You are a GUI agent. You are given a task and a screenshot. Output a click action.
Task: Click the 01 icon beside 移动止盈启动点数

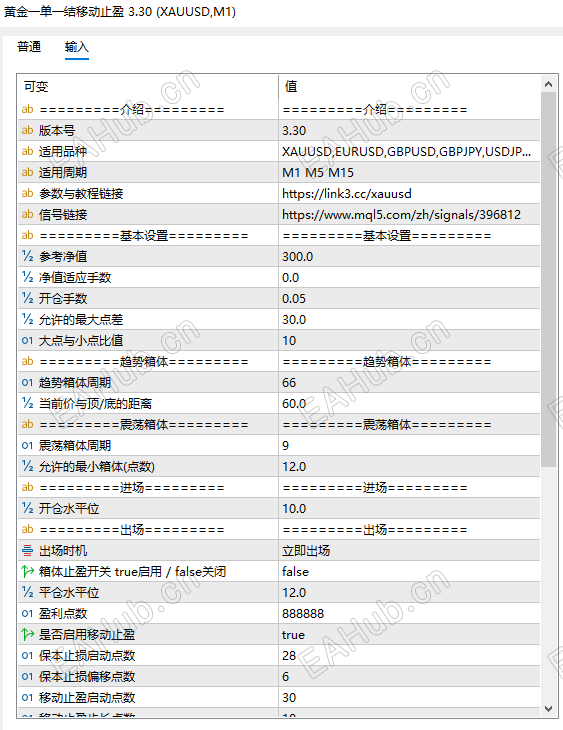(x=27, y=697)
